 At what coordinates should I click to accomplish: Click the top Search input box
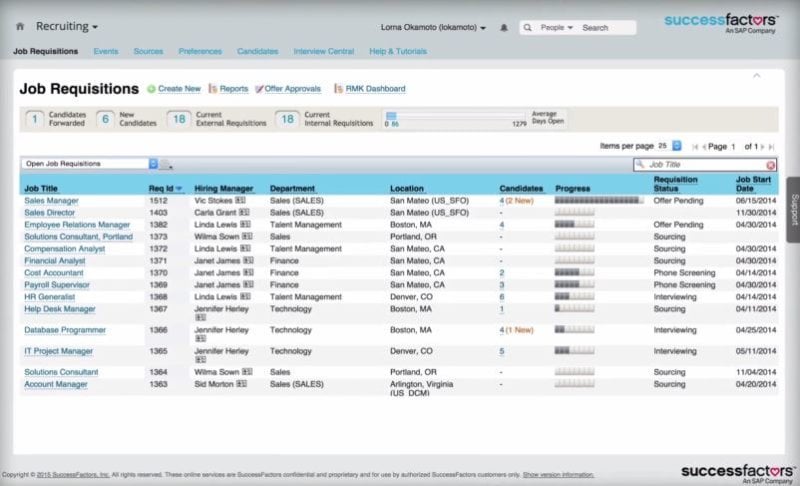coord(607,28)
